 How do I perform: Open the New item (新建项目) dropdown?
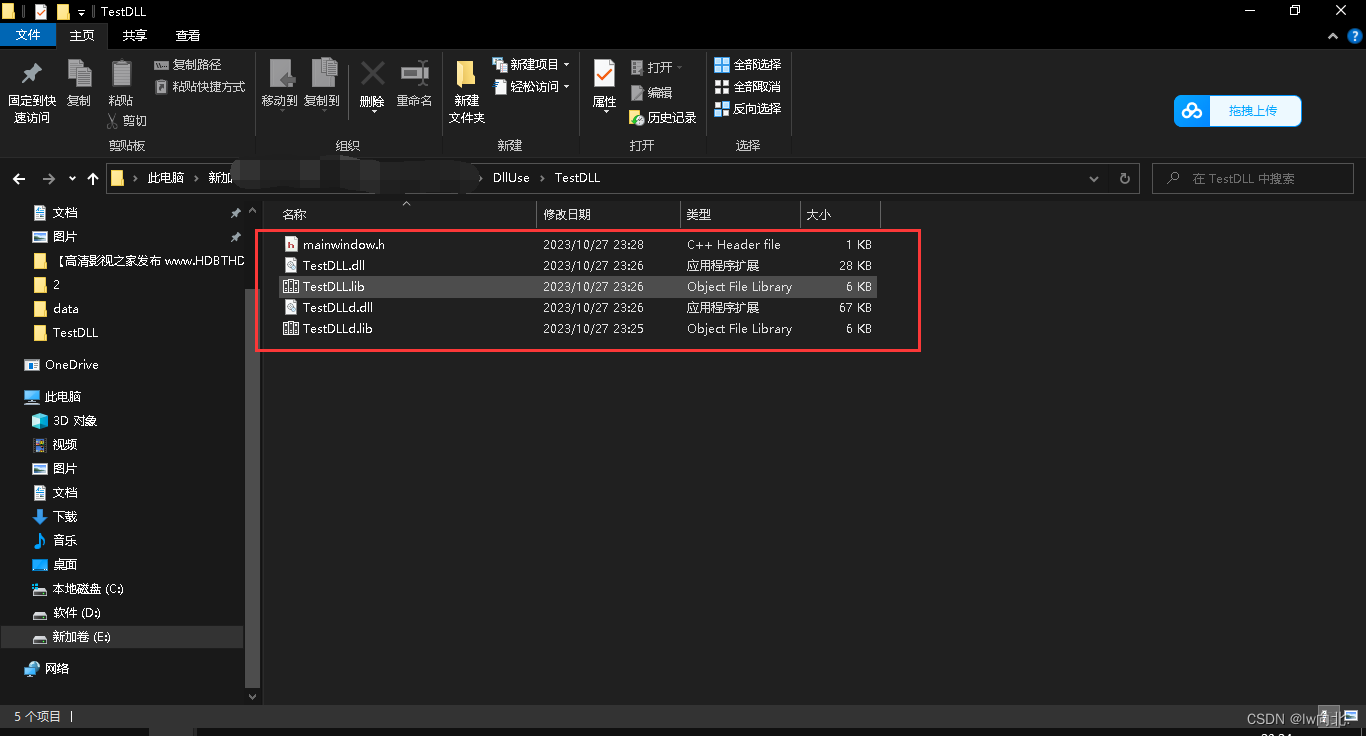(x=531, y=65)
